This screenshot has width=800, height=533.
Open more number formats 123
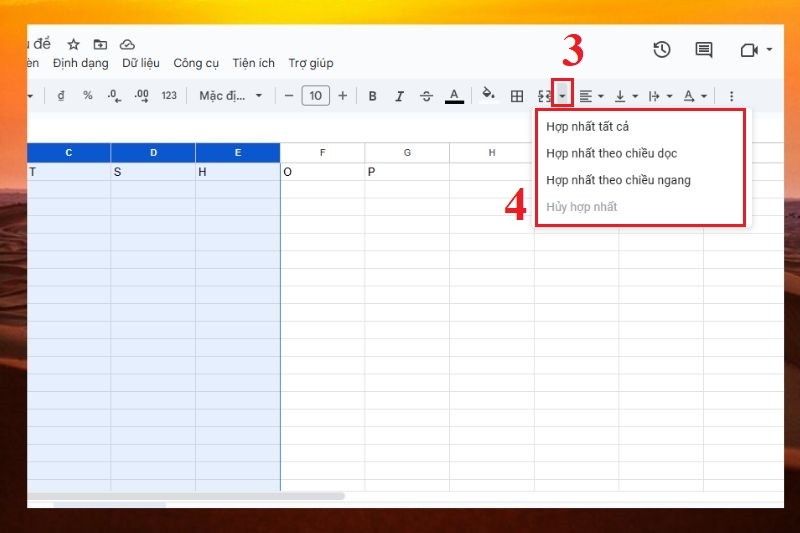tap(169, 95)
